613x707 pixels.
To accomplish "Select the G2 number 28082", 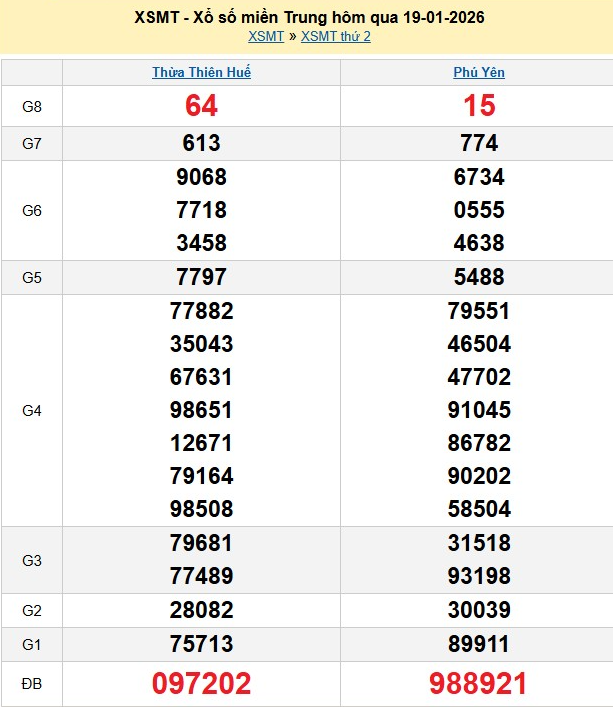I will [x=201, y=610].
